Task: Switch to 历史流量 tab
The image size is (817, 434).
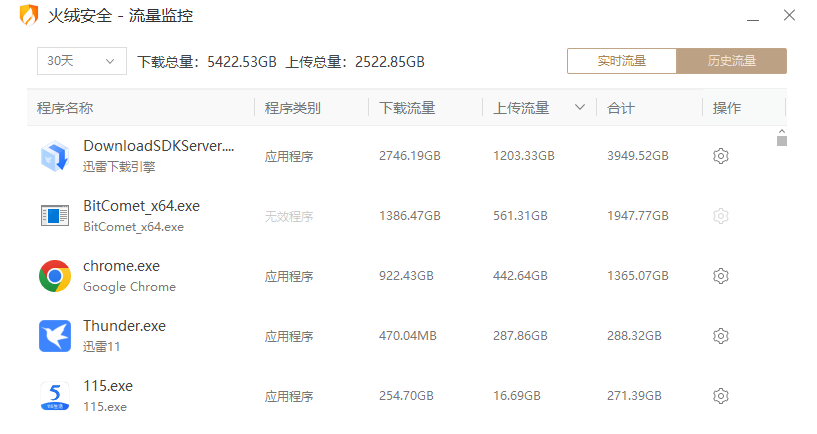Action: [732, 61]
